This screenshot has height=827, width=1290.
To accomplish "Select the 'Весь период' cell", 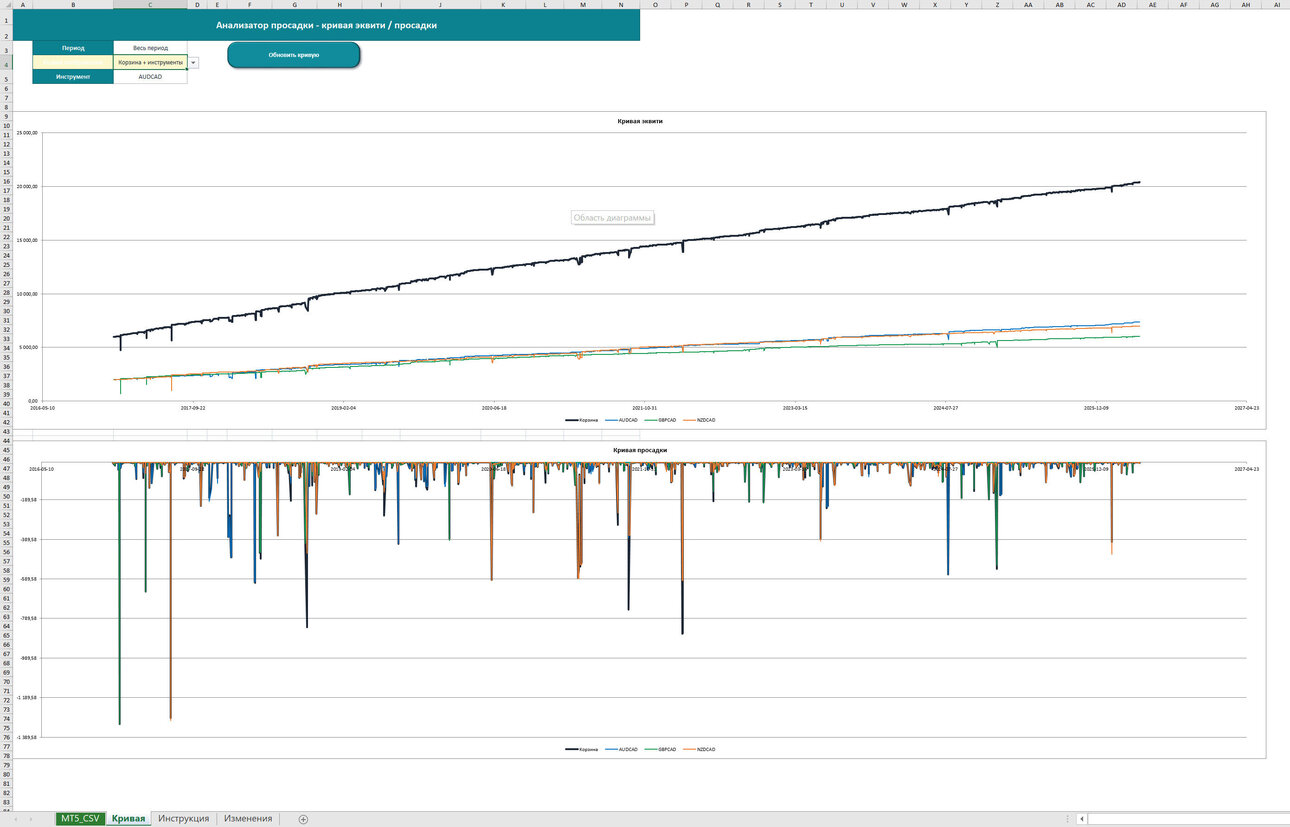I will (x=150, y=48).
